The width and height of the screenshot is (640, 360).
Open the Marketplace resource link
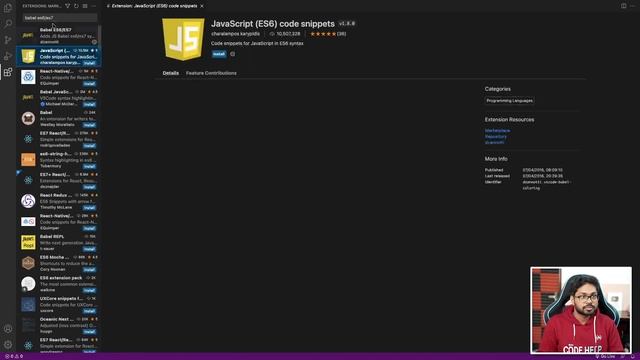498,131
